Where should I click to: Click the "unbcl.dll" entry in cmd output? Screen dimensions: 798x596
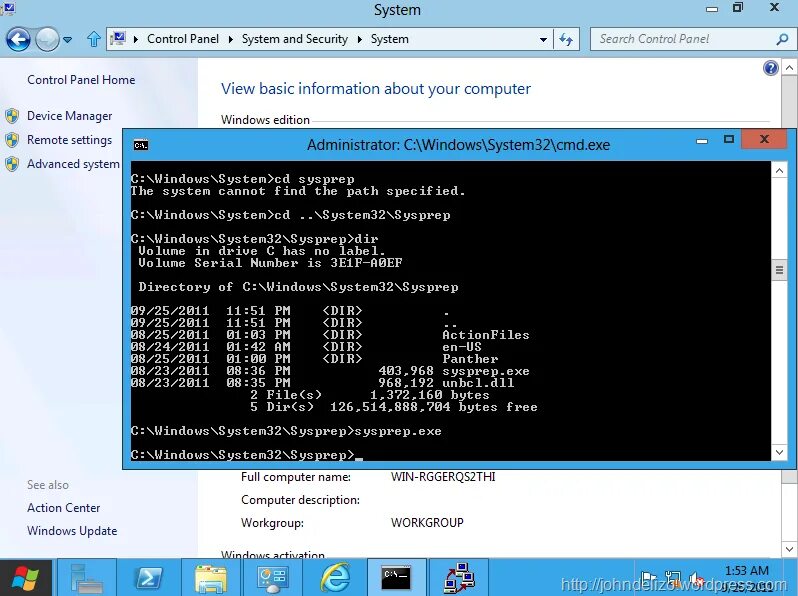[x=478, y=383]
